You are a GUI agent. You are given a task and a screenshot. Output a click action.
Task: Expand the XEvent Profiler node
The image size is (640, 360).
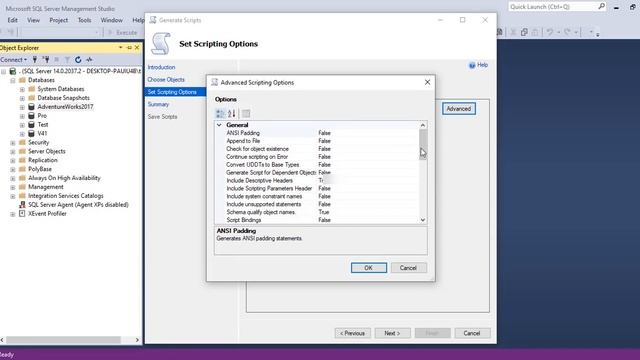coord(13,214)
